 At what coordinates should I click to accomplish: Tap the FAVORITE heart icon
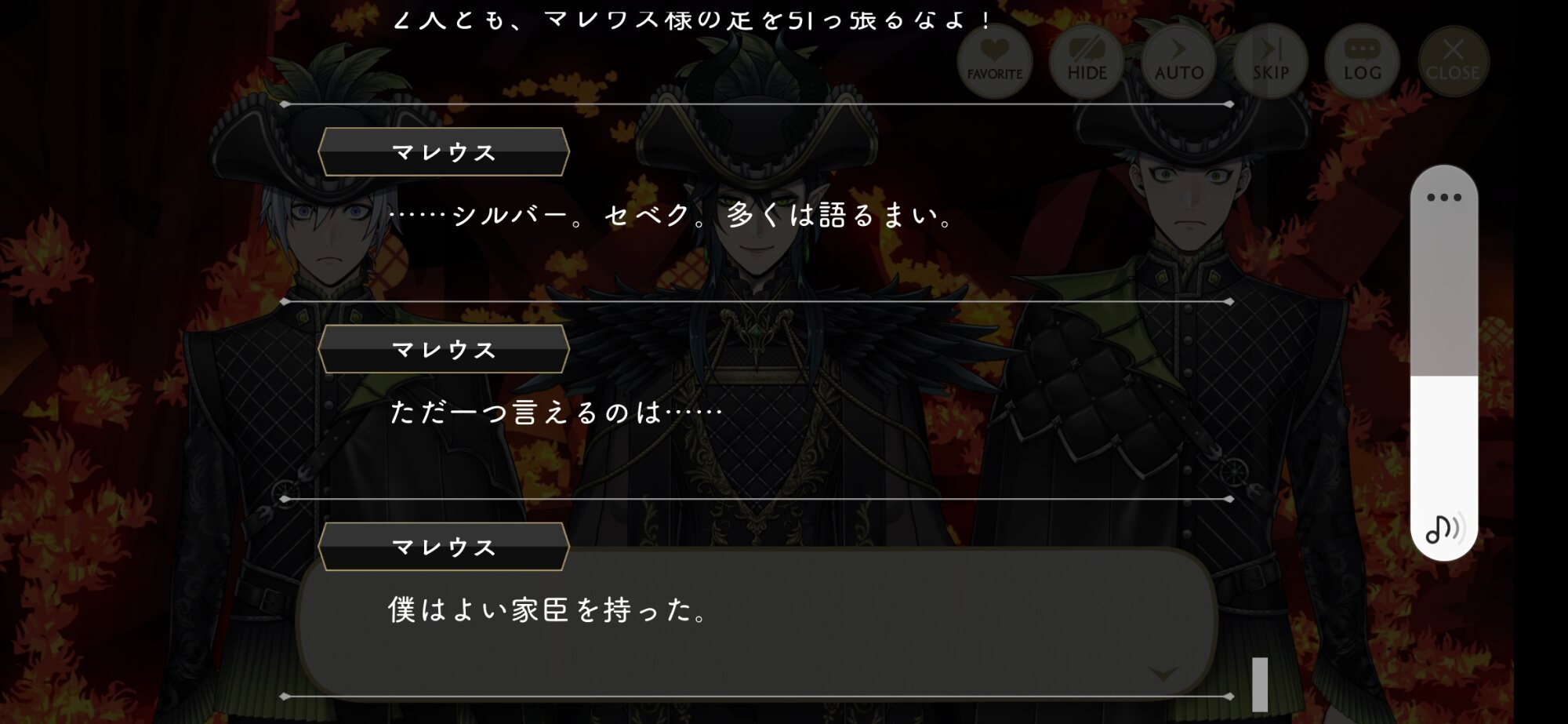(x=994, y=61)
